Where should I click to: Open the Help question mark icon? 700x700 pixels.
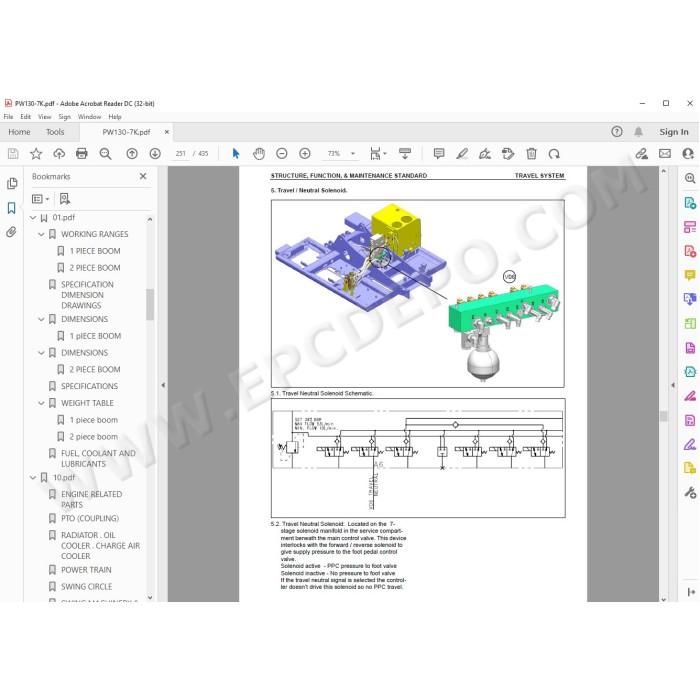click(x=617, y=132)
